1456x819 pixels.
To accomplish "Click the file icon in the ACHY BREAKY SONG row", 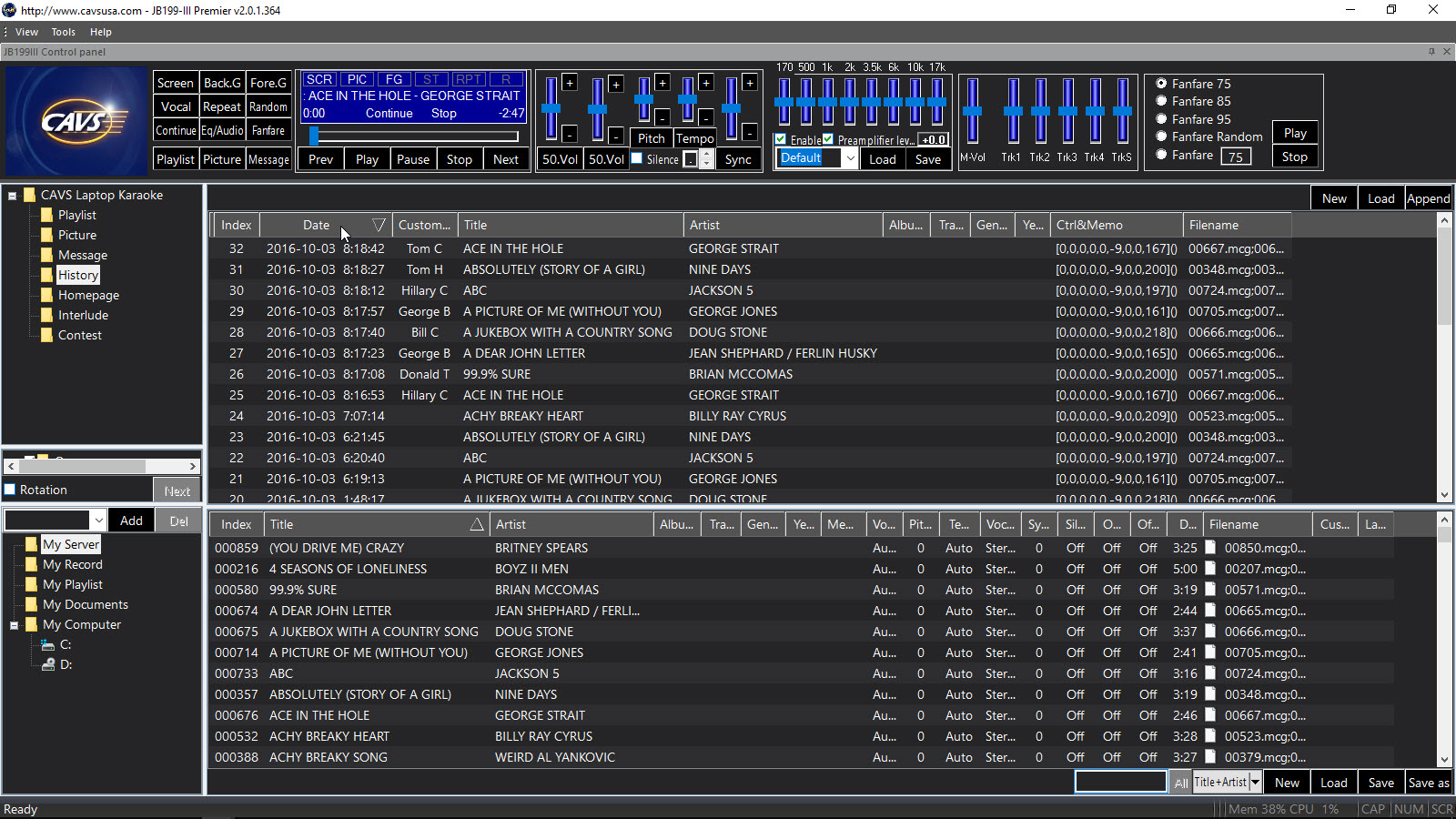I will tap(1211, 756).
